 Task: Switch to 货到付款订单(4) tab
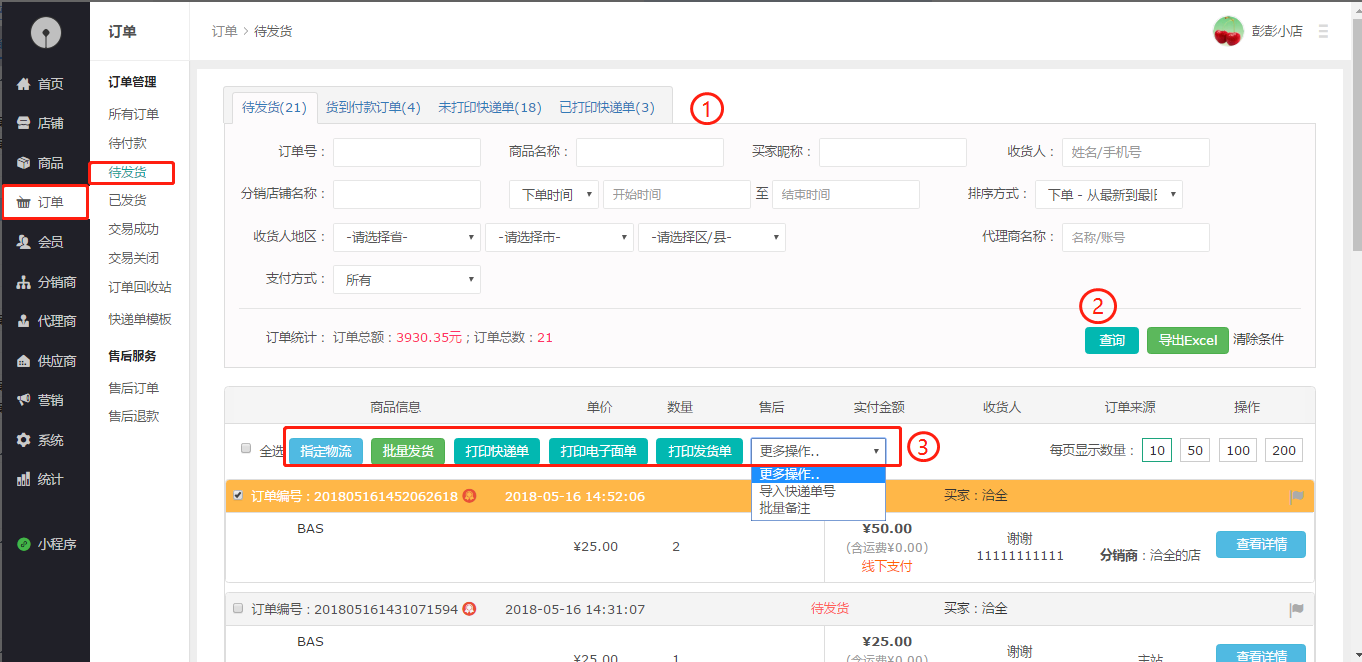(x=373, y=107)
